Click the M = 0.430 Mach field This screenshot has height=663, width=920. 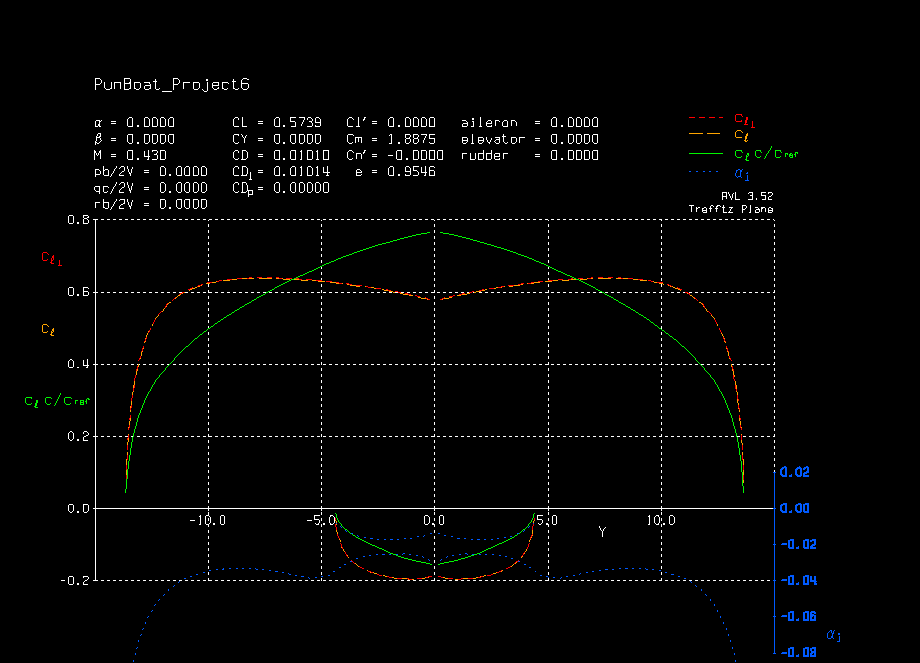tap(132, 155)
